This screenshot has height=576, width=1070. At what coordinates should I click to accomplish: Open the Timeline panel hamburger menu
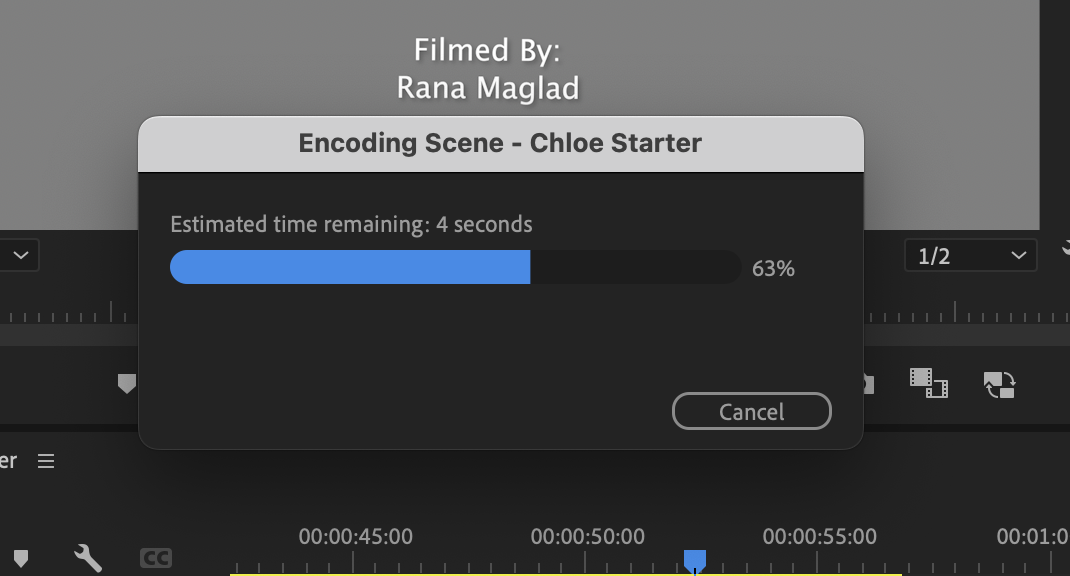(46, 461)
